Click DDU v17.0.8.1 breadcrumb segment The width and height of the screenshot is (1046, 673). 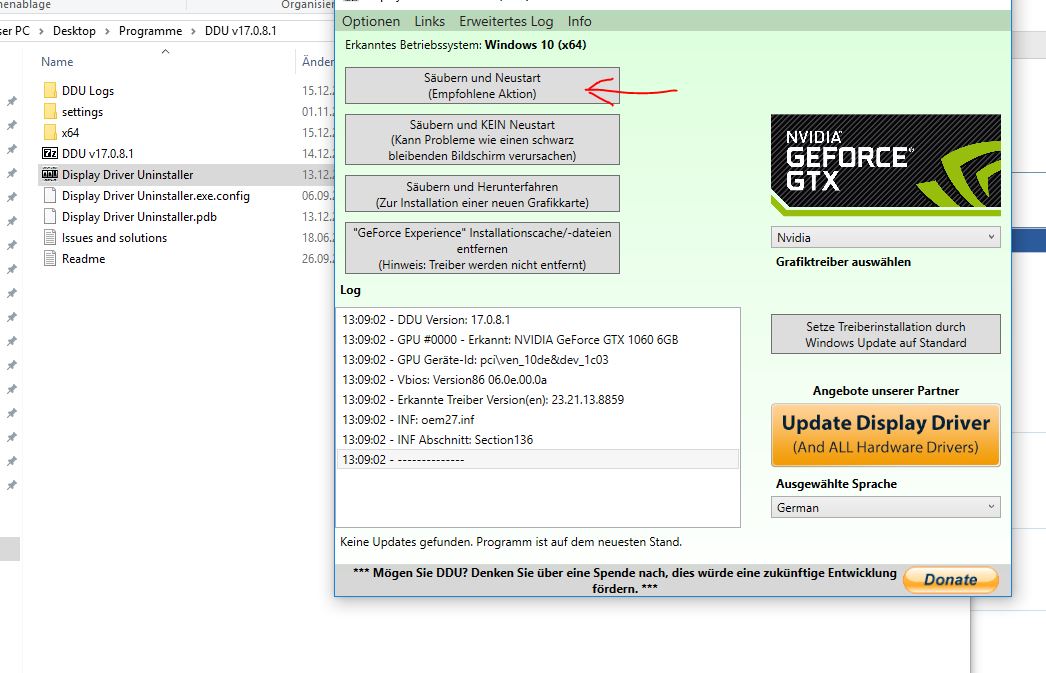coord(240,31)
